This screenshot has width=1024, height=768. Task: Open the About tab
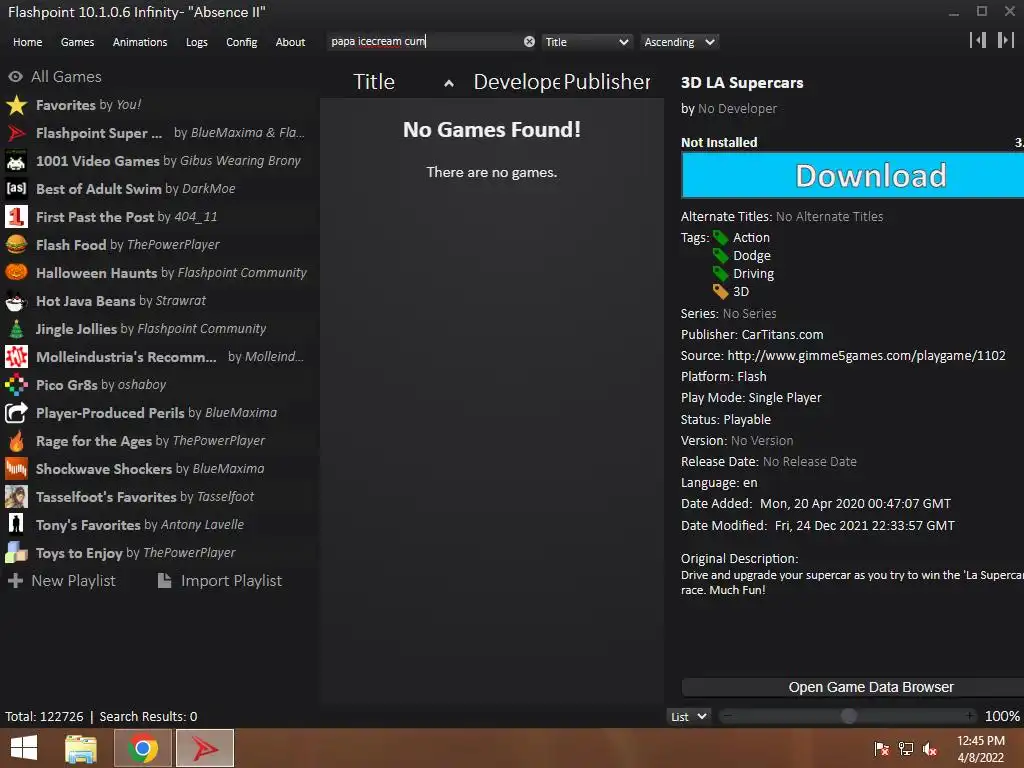coord(290,42)
